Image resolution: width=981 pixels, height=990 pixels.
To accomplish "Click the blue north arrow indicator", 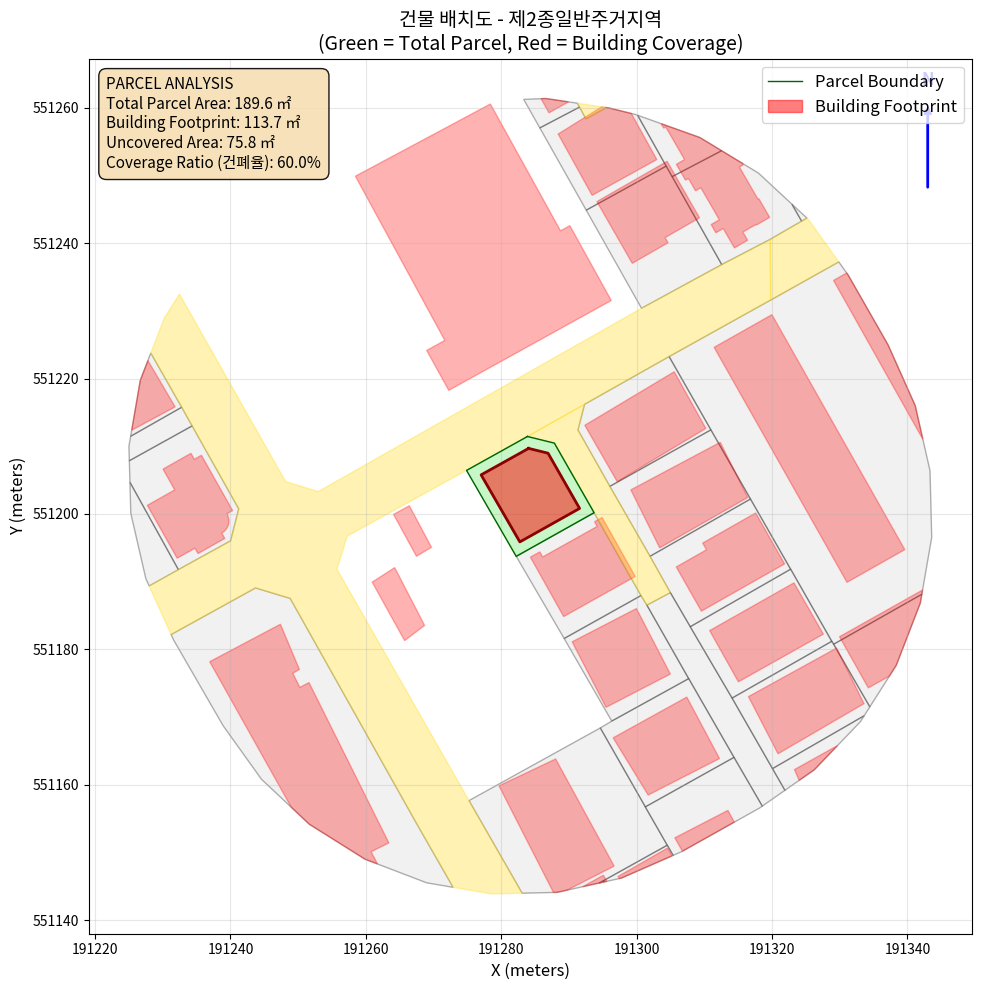I will coord(927,140).
